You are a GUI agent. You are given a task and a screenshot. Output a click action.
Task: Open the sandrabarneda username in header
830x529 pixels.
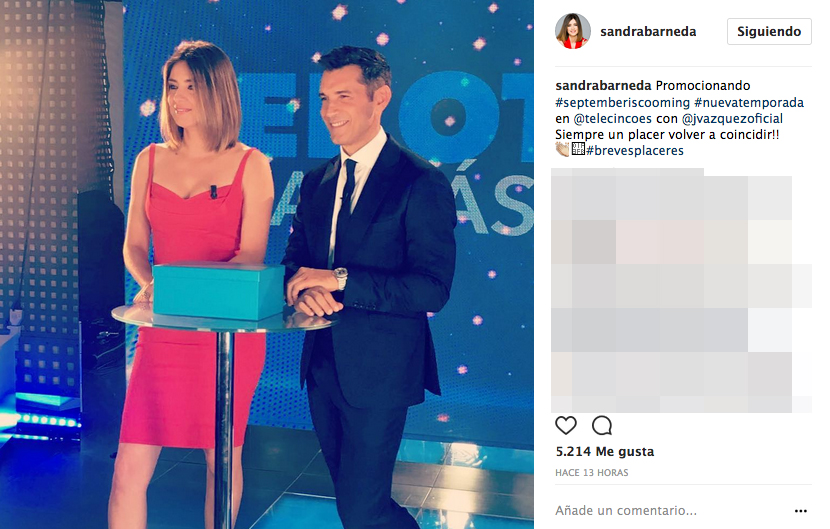tap(648, 32)
